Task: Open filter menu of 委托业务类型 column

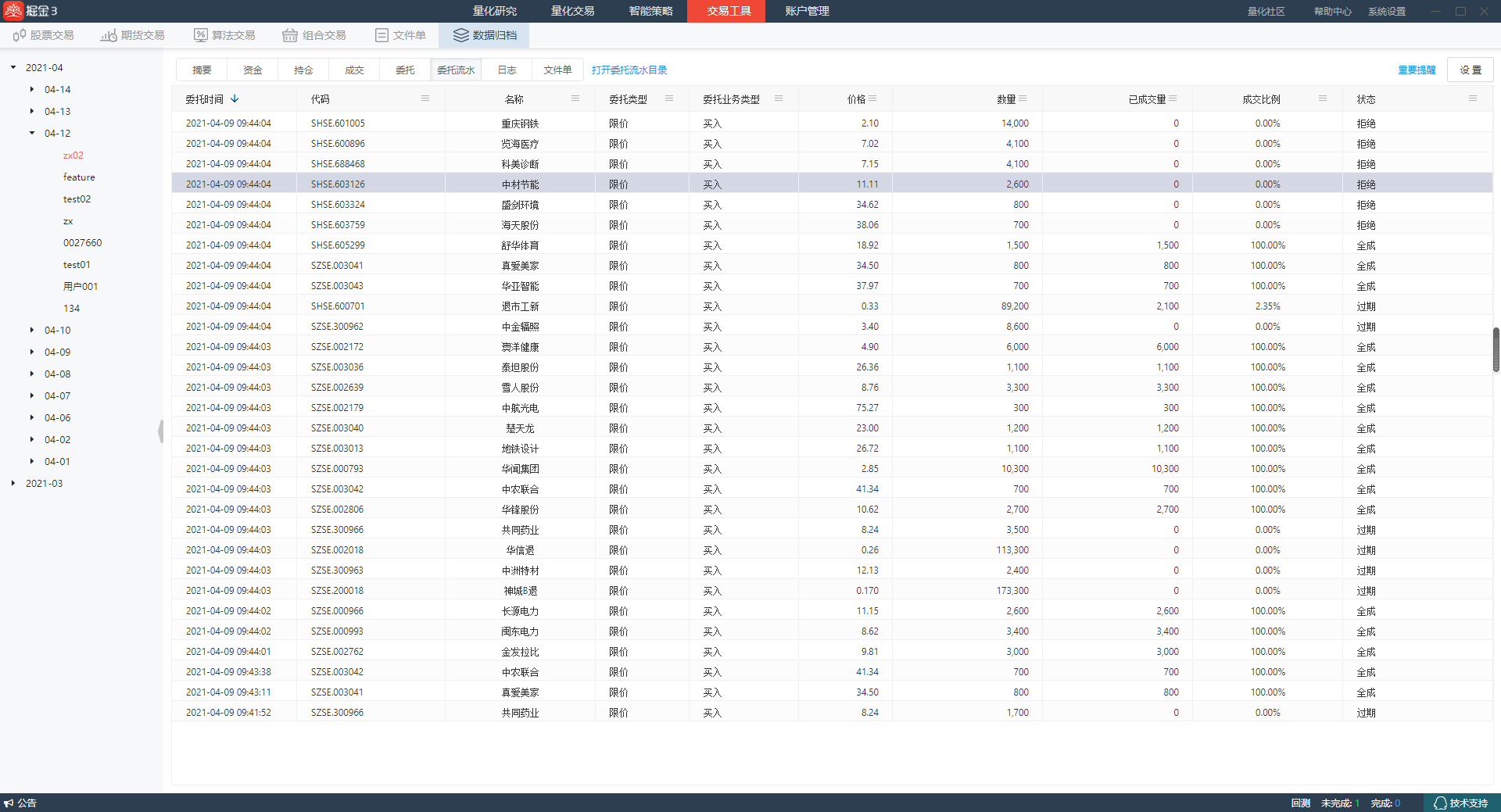Action: pyautogui.click(x=779, y=98)
